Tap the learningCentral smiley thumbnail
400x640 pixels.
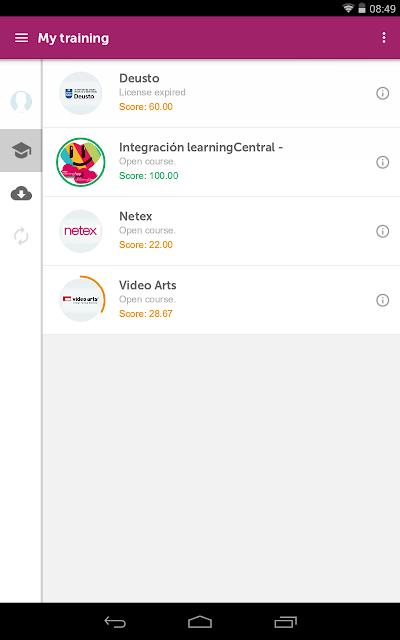tap(81, 162)
